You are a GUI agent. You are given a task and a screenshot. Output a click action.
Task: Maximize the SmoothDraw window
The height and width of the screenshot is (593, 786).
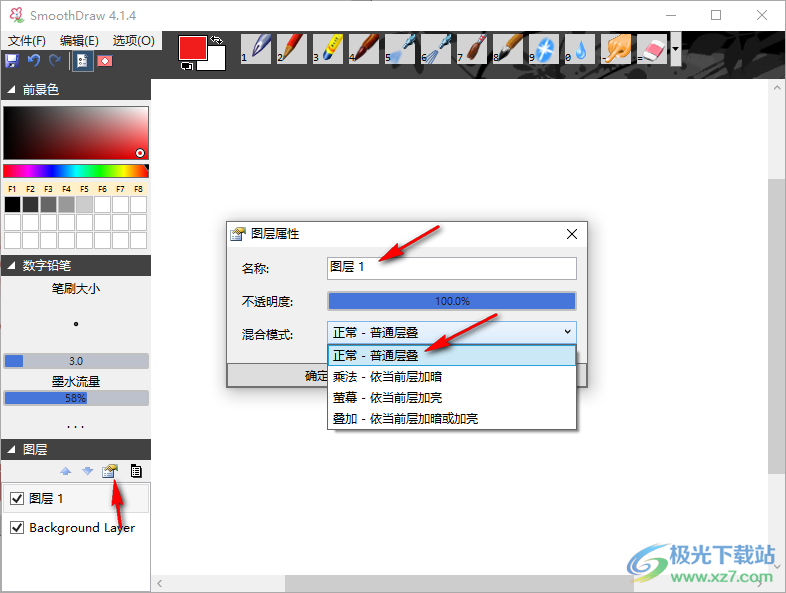716,16
